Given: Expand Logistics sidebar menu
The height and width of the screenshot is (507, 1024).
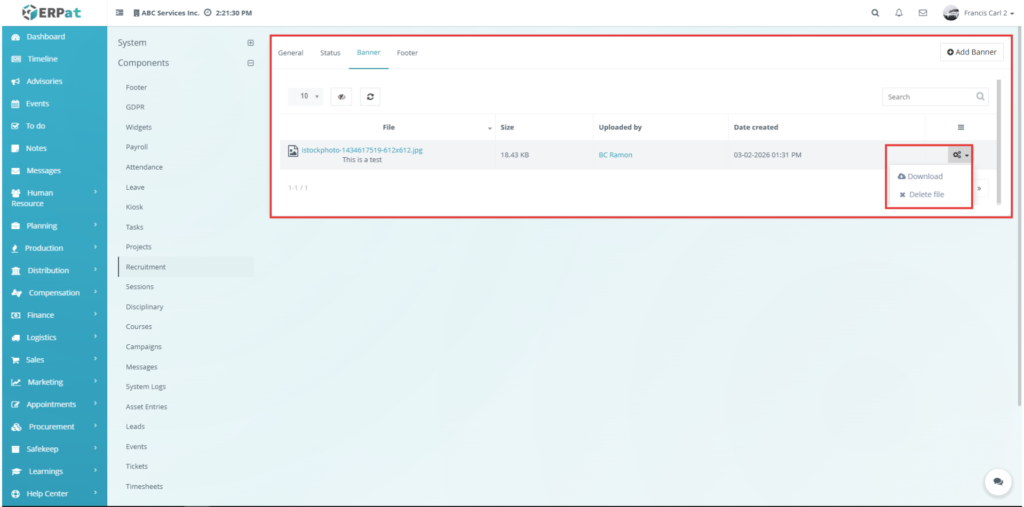Looking at the screenshot, I should [x=54, y=337].
